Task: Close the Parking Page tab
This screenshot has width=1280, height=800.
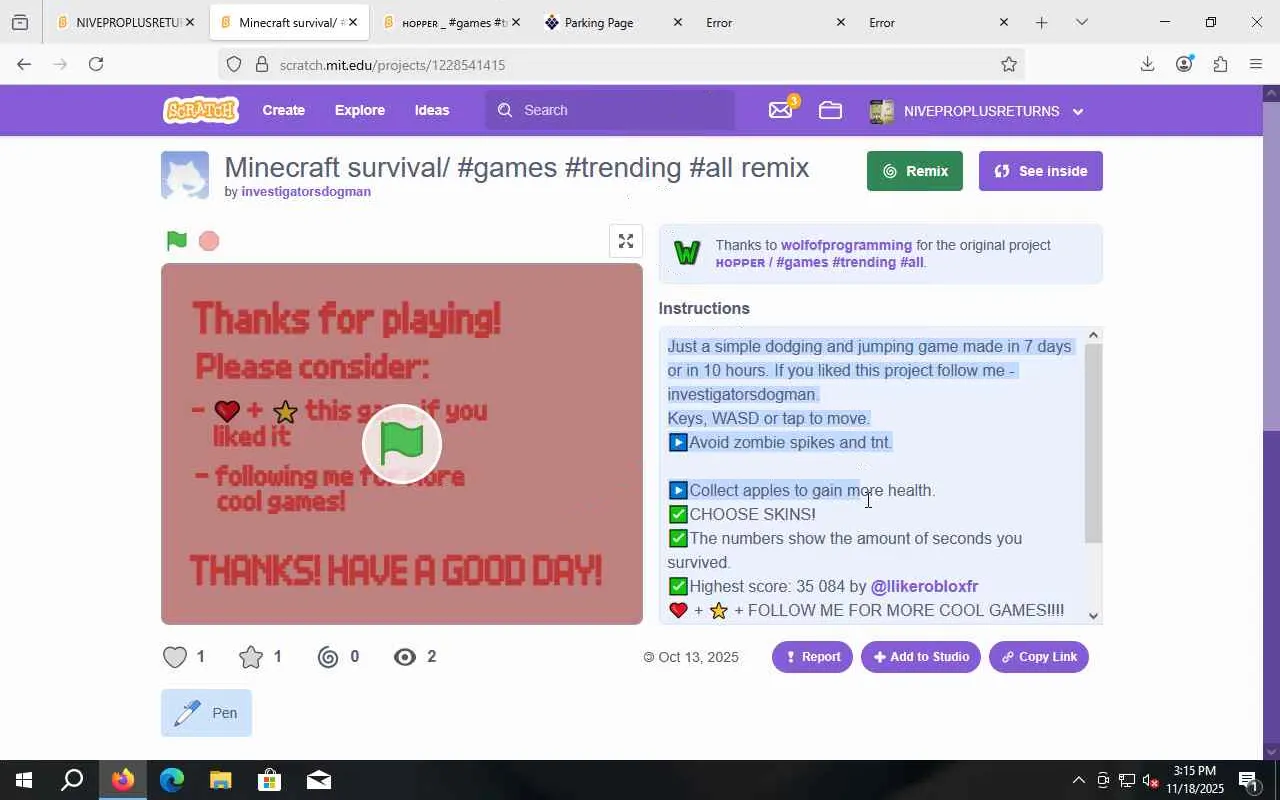Action: pos(677,22)
